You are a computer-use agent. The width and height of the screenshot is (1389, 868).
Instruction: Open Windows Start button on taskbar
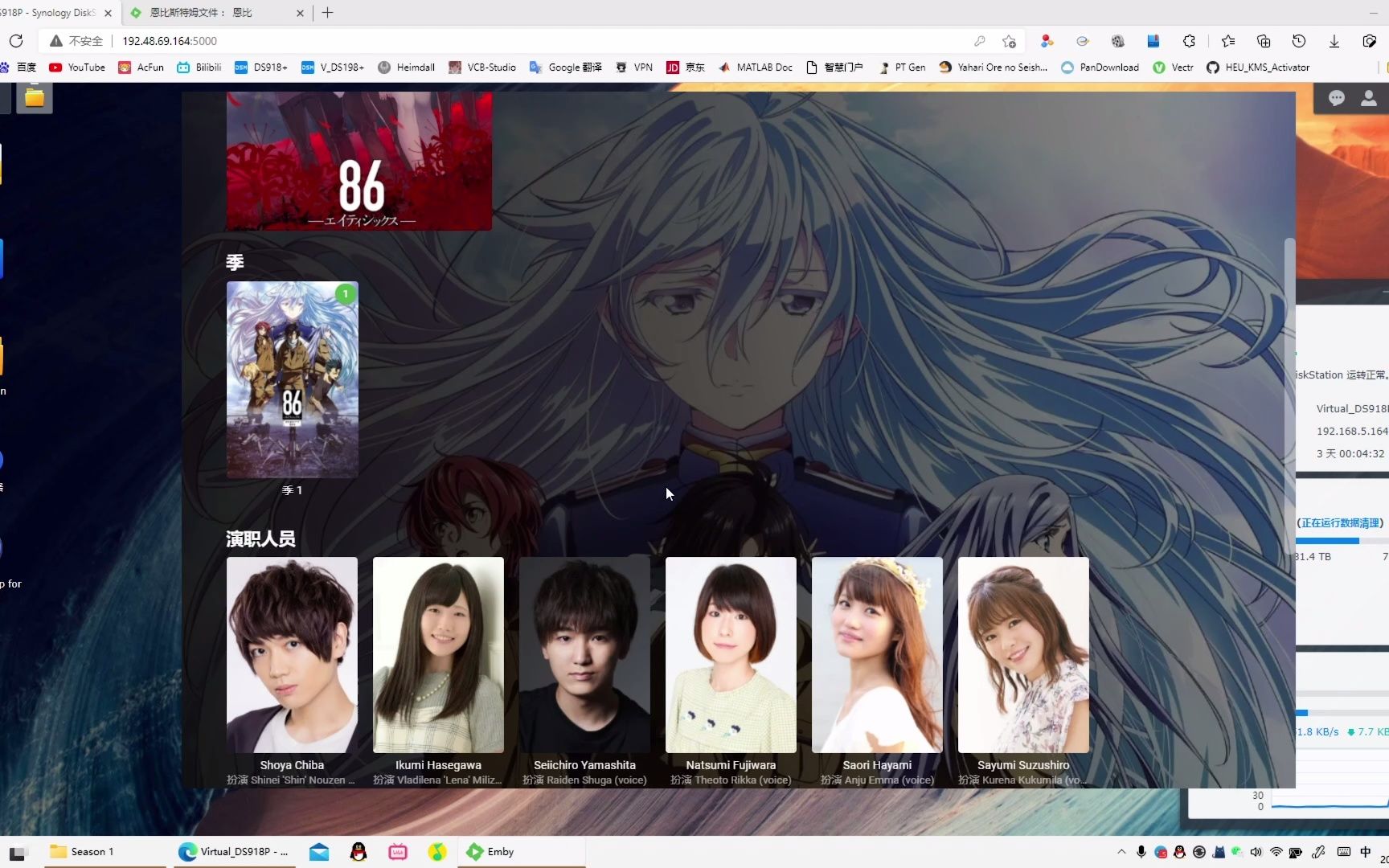[18, 852]
